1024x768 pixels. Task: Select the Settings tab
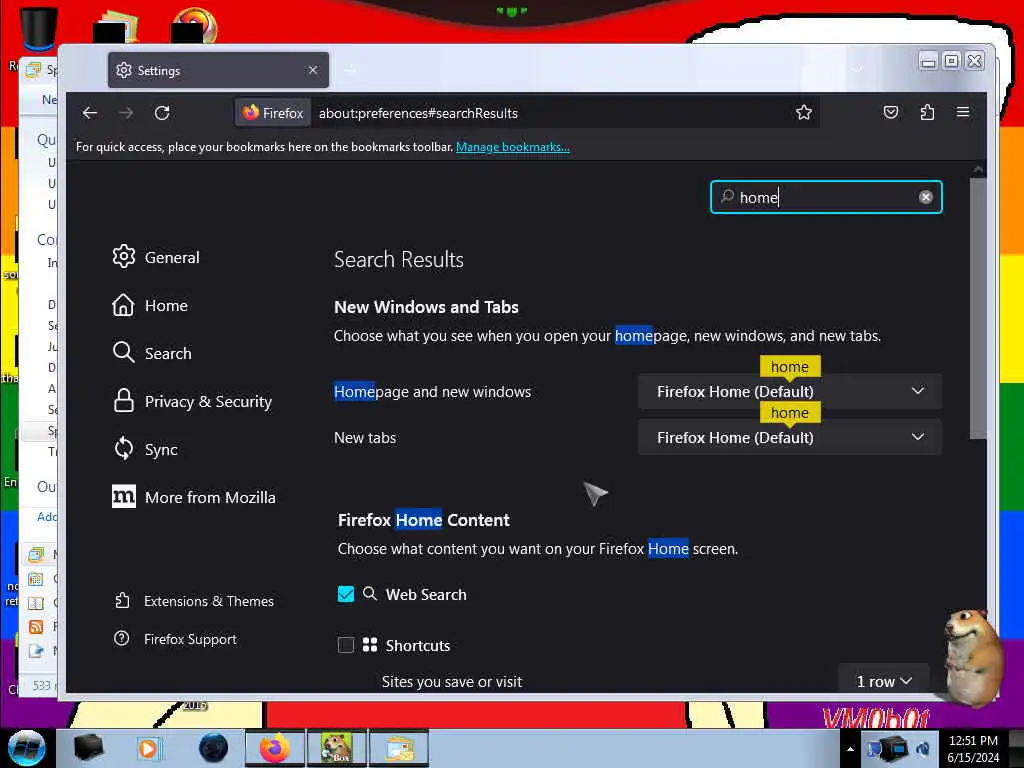(218, 70)
